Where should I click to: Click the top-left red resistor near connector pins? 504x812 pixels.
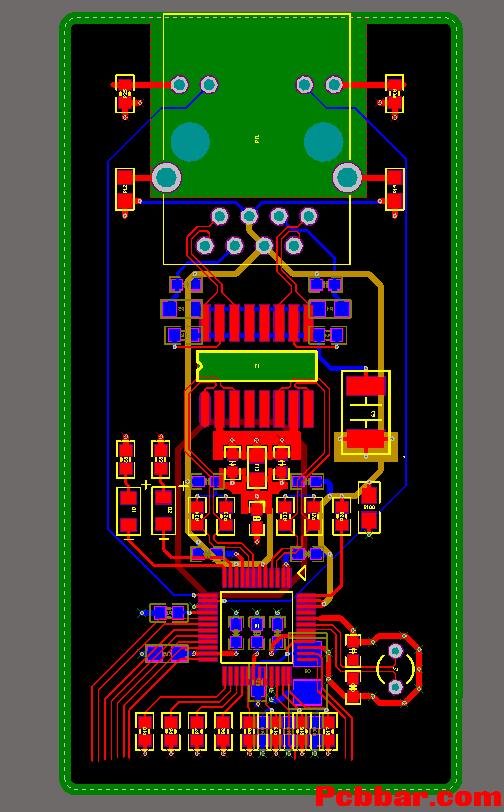(125, 94)
